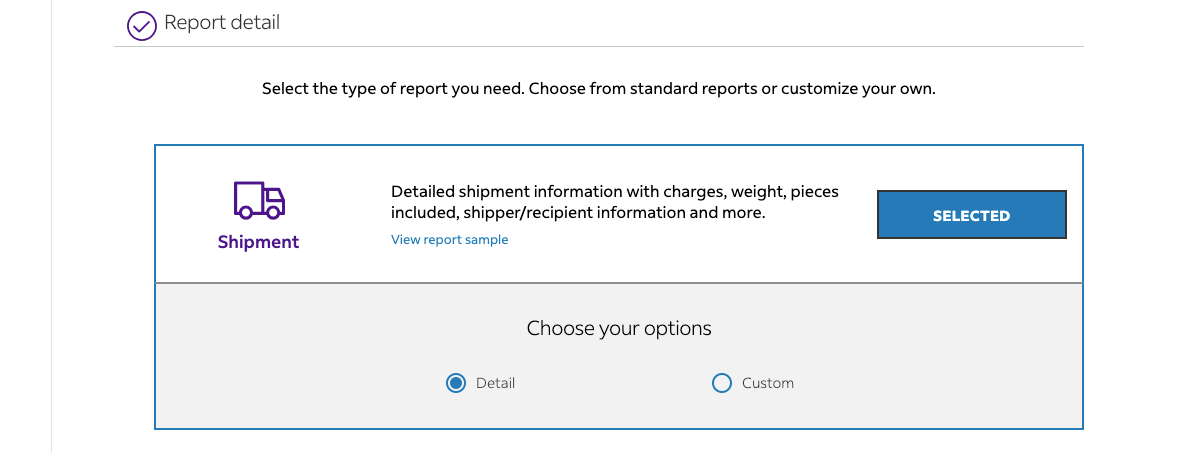Click the tick inside the purple circle
Image resolution: width=1199 pixels, height=453 pixels.
142,25
